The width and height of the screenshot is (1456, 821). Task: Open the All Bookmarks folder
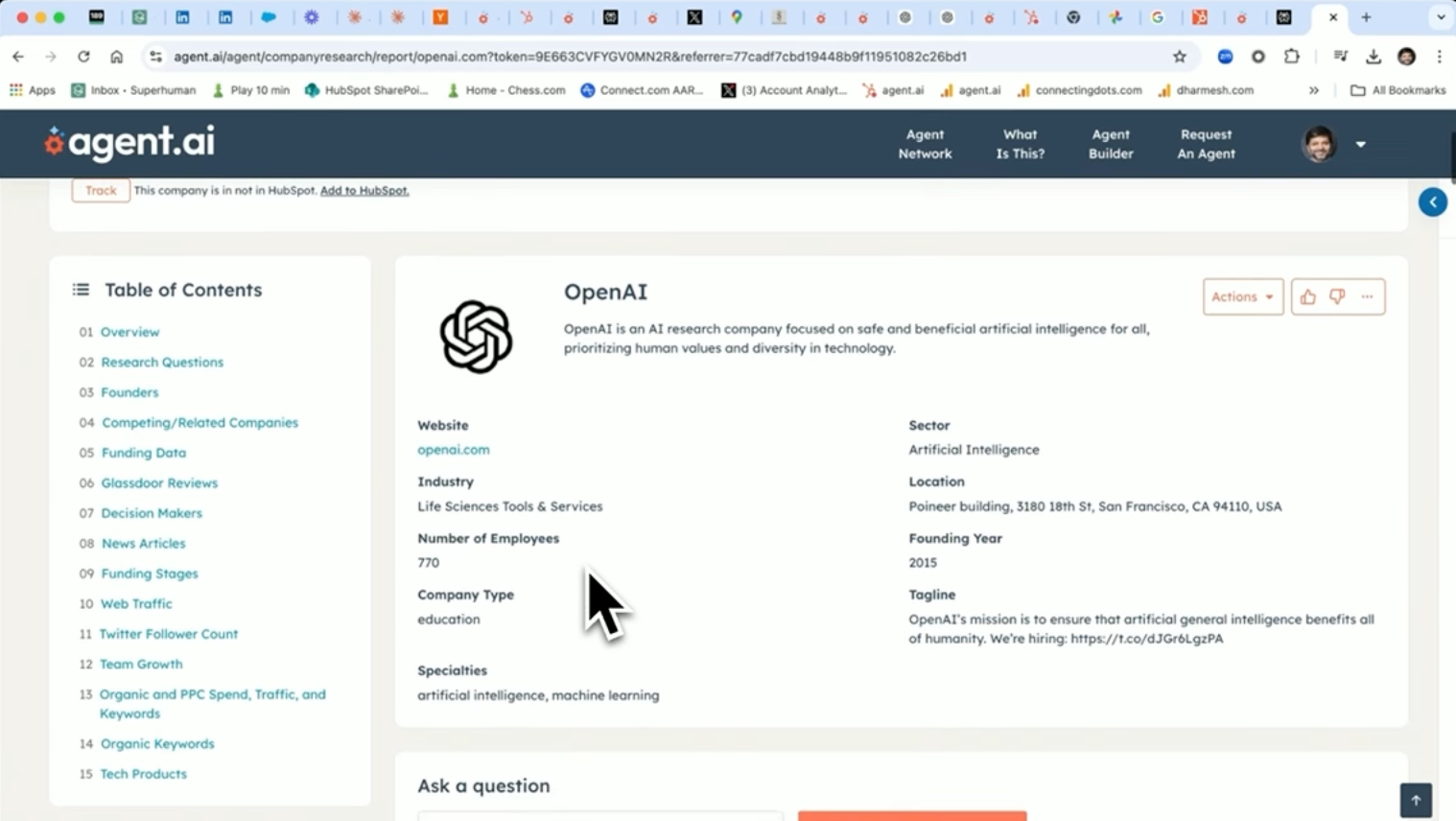click(x=1397, y=90)
